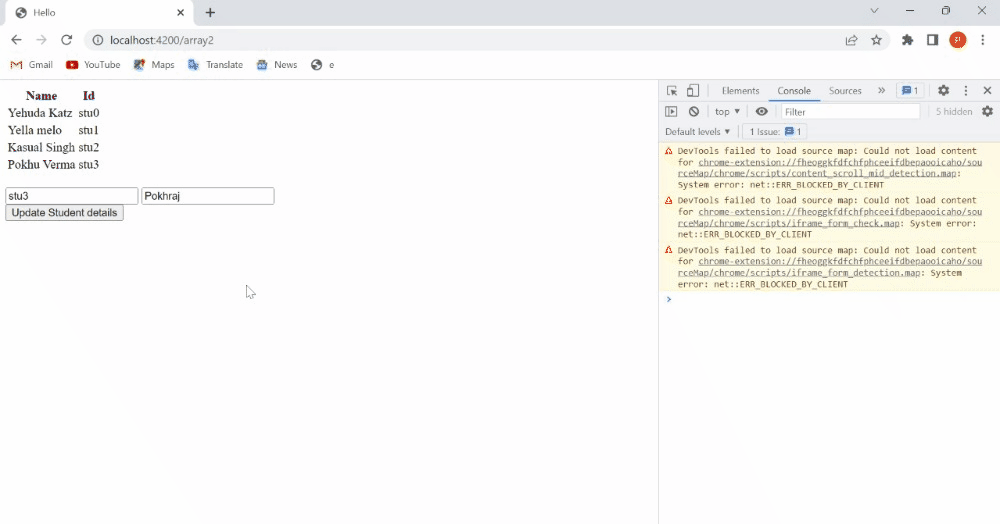The image size is (1000, 524).
Task: Go back using browser back arrow
Action: [x=16, y=40]
